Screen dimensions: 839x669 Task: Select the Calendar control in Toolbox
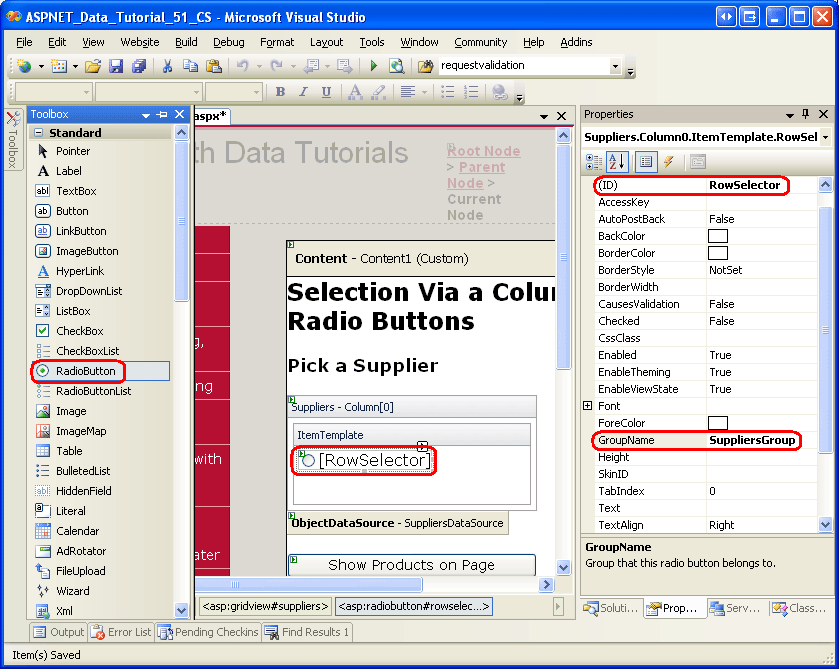click(x=77, y=531)
